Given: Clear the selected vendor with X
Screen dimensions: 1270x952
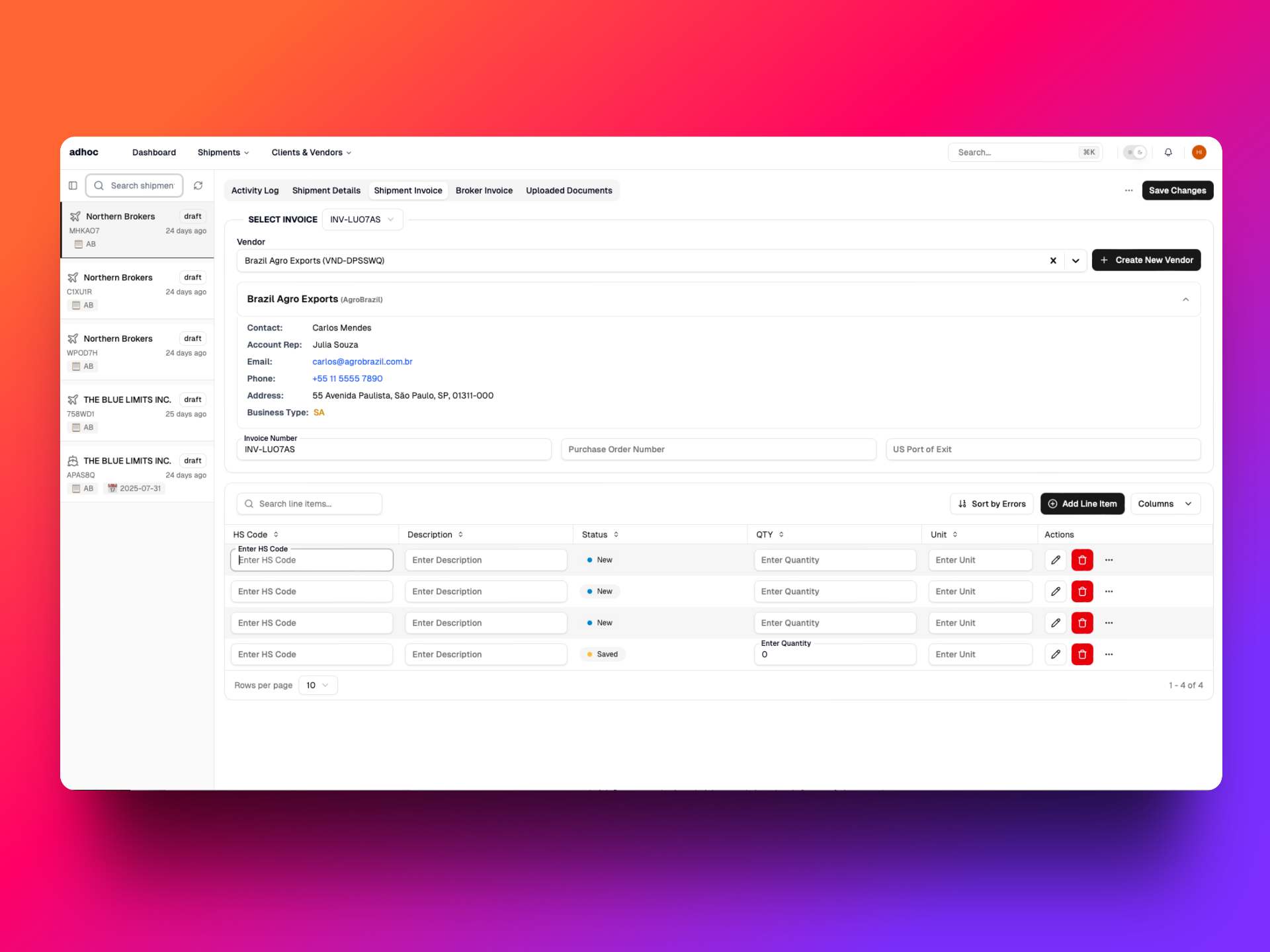Looking at the screenshot, I should click(x=1053, y=260).
